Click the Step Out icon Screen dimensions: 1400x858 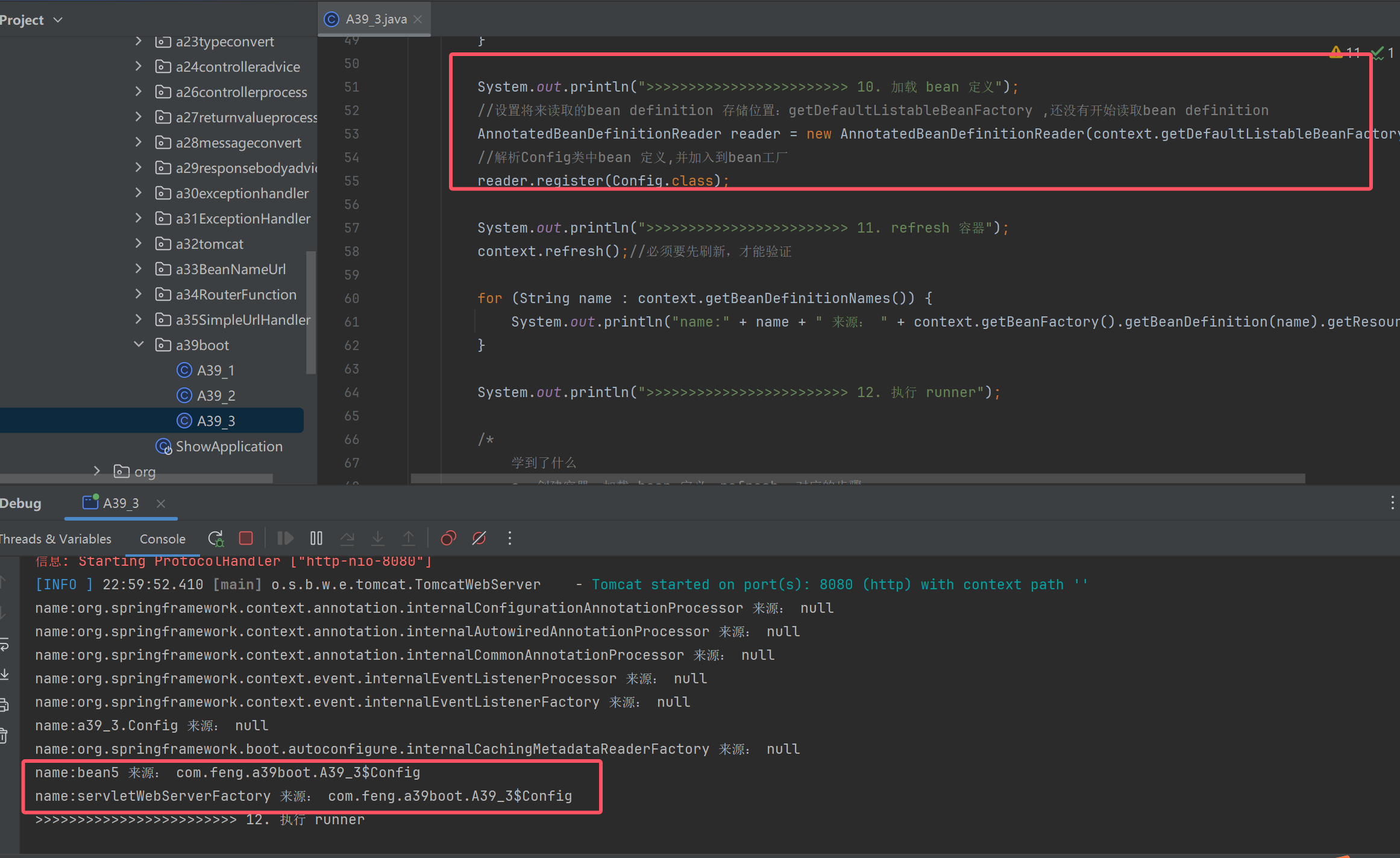(x=409, y=538)
